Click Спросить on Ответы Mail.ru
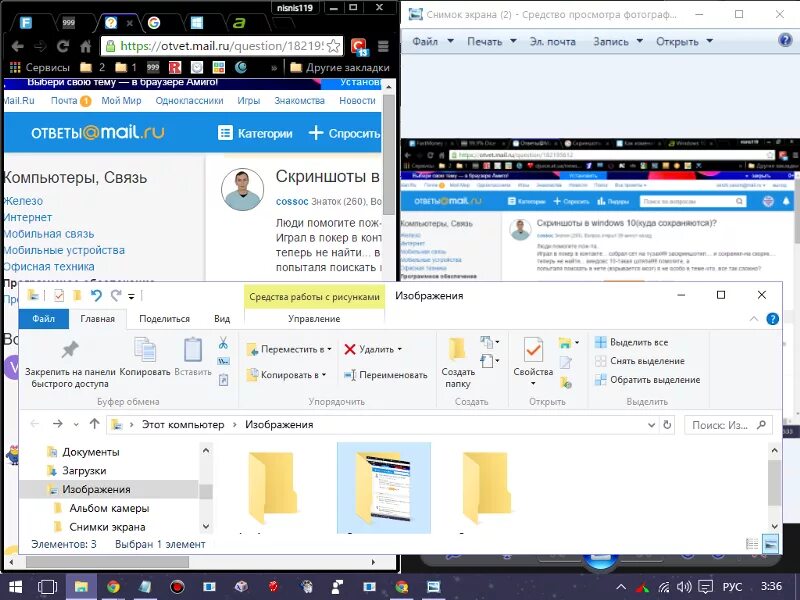Screen dimensions: 800x600 (x=344, y=133)
